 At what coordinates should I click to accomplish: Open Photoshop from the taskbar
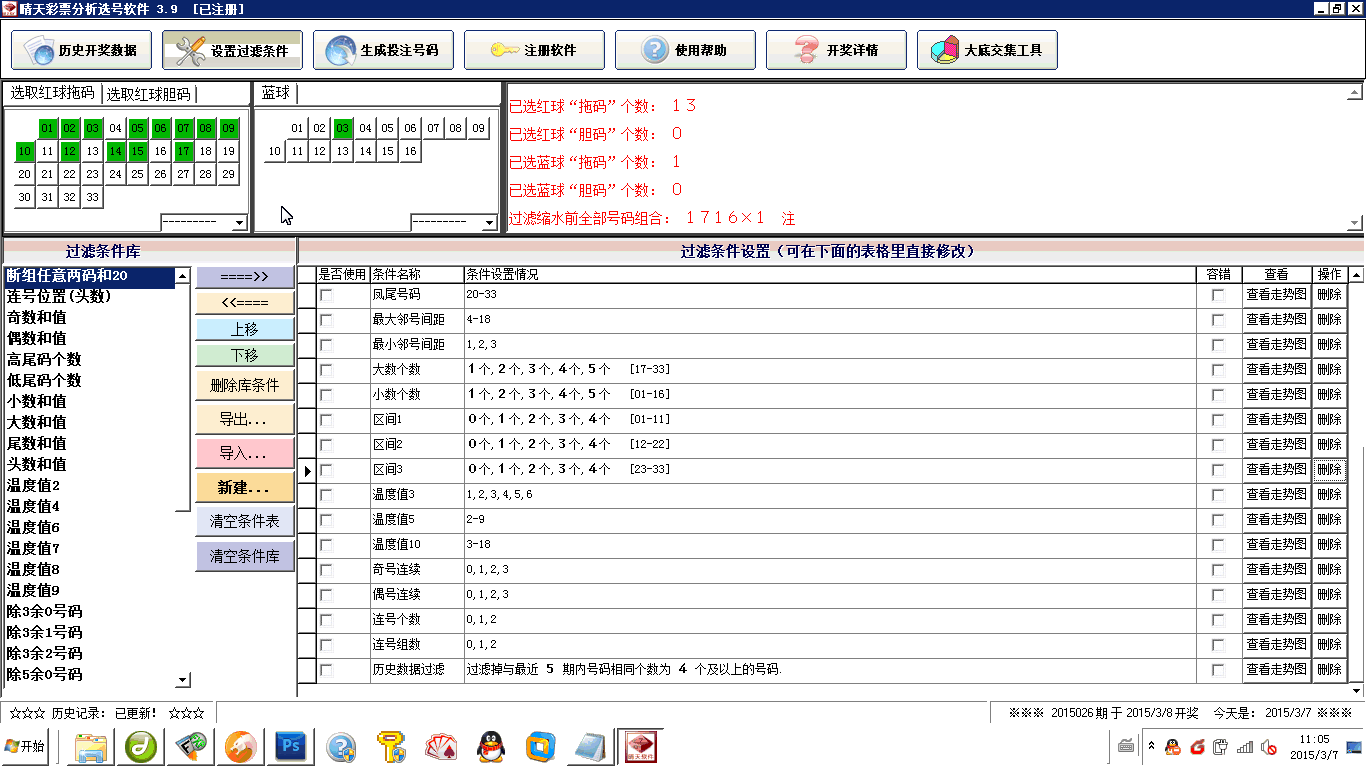292,746
